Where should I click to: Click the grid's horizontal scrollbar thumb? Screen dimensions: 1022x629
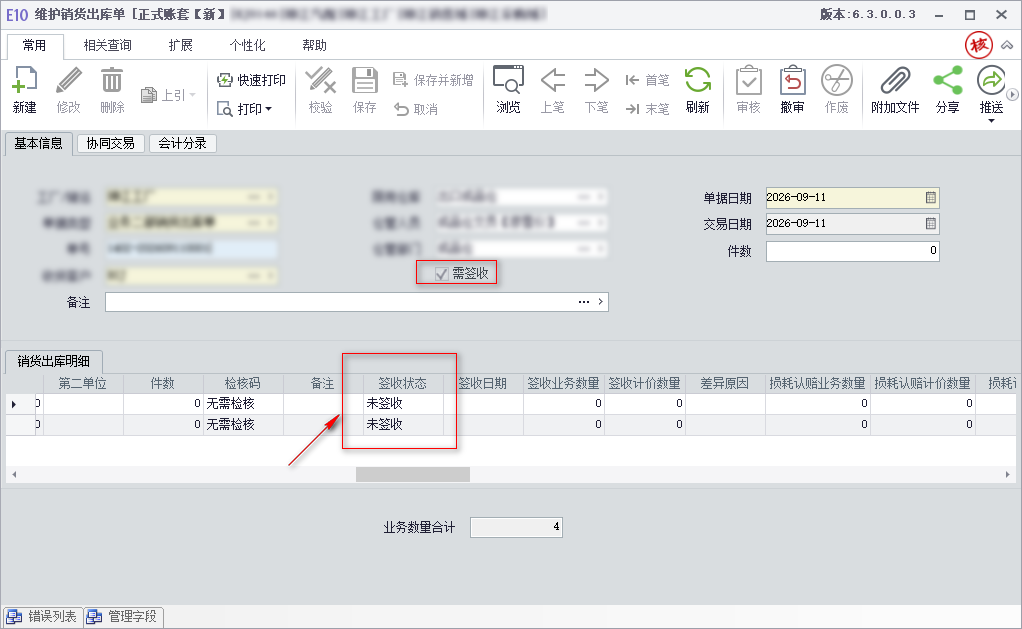413,475
